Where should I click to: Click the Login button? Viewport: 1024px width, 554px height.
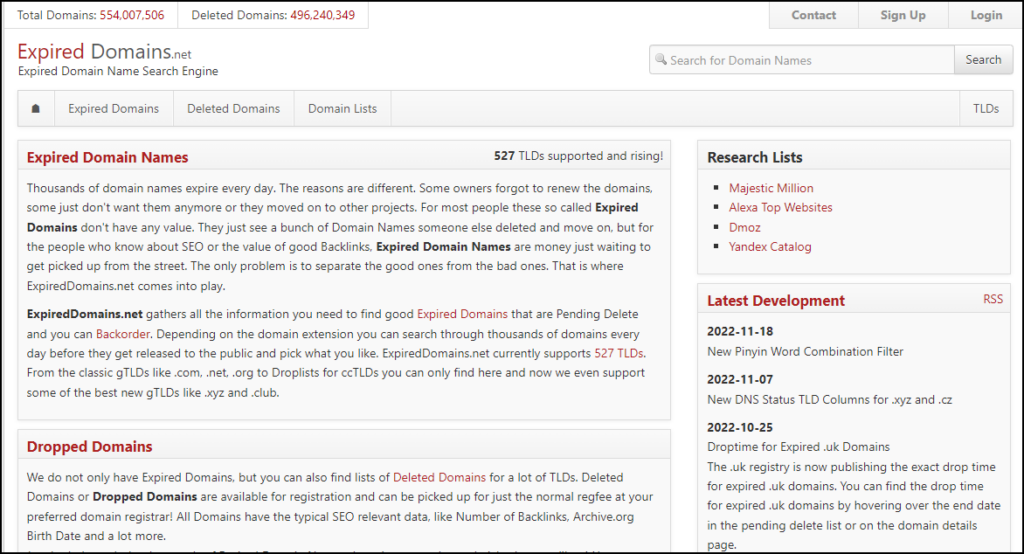985,15
